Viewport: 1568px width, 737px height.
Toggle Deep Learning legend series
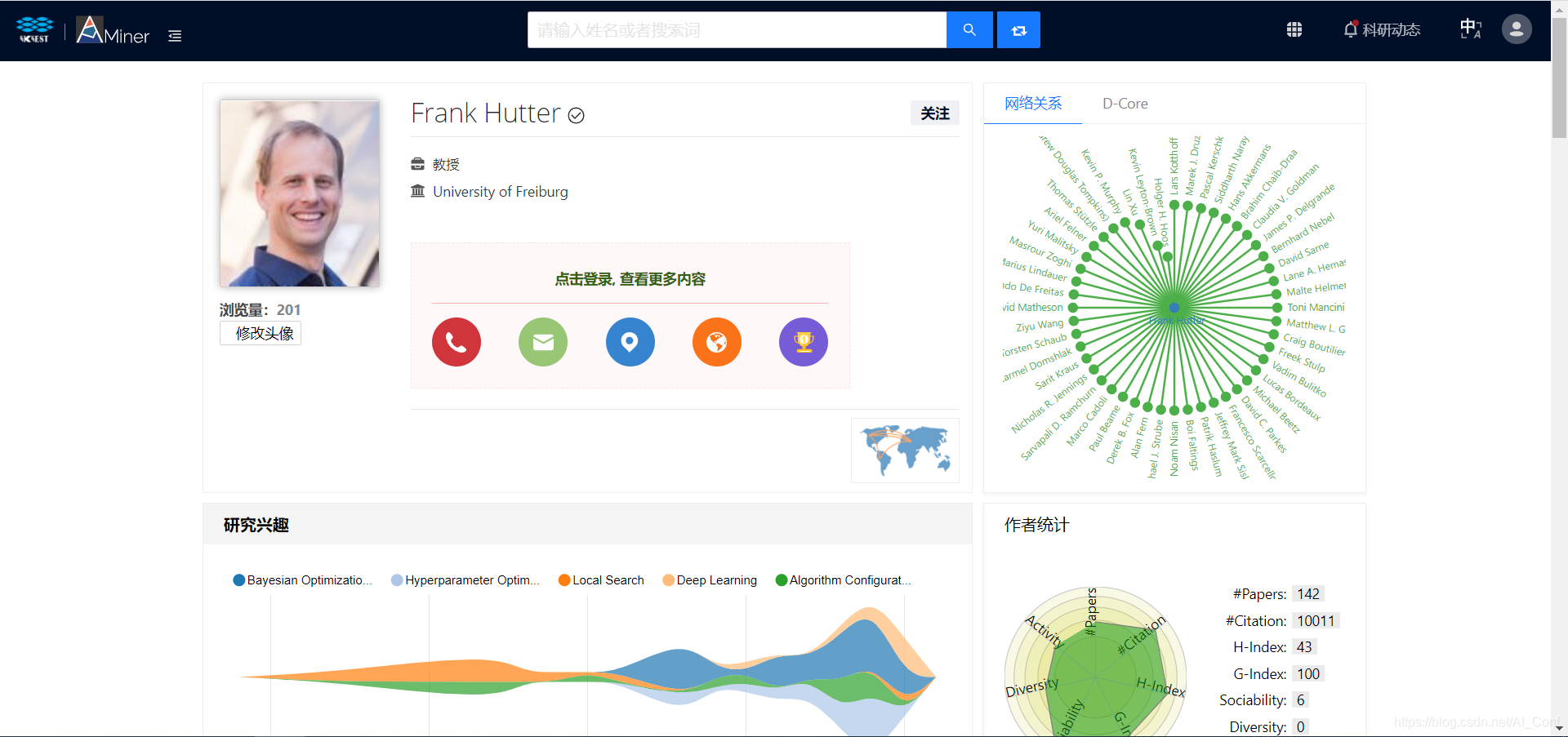710,580
